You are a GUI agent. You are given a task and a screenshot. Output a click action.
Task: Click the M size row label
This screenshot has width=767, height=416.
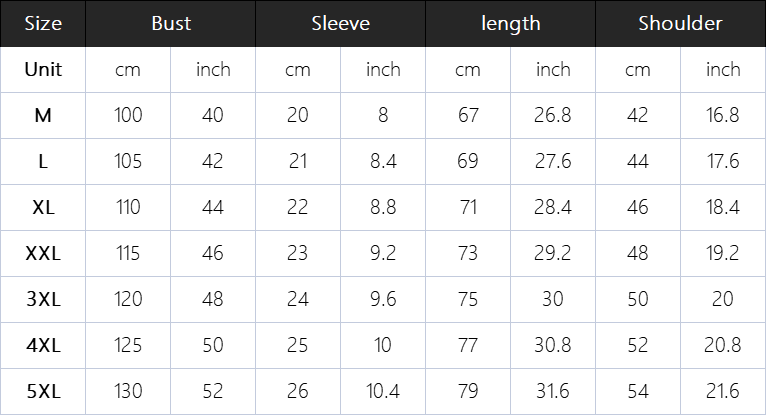point(43,115)
